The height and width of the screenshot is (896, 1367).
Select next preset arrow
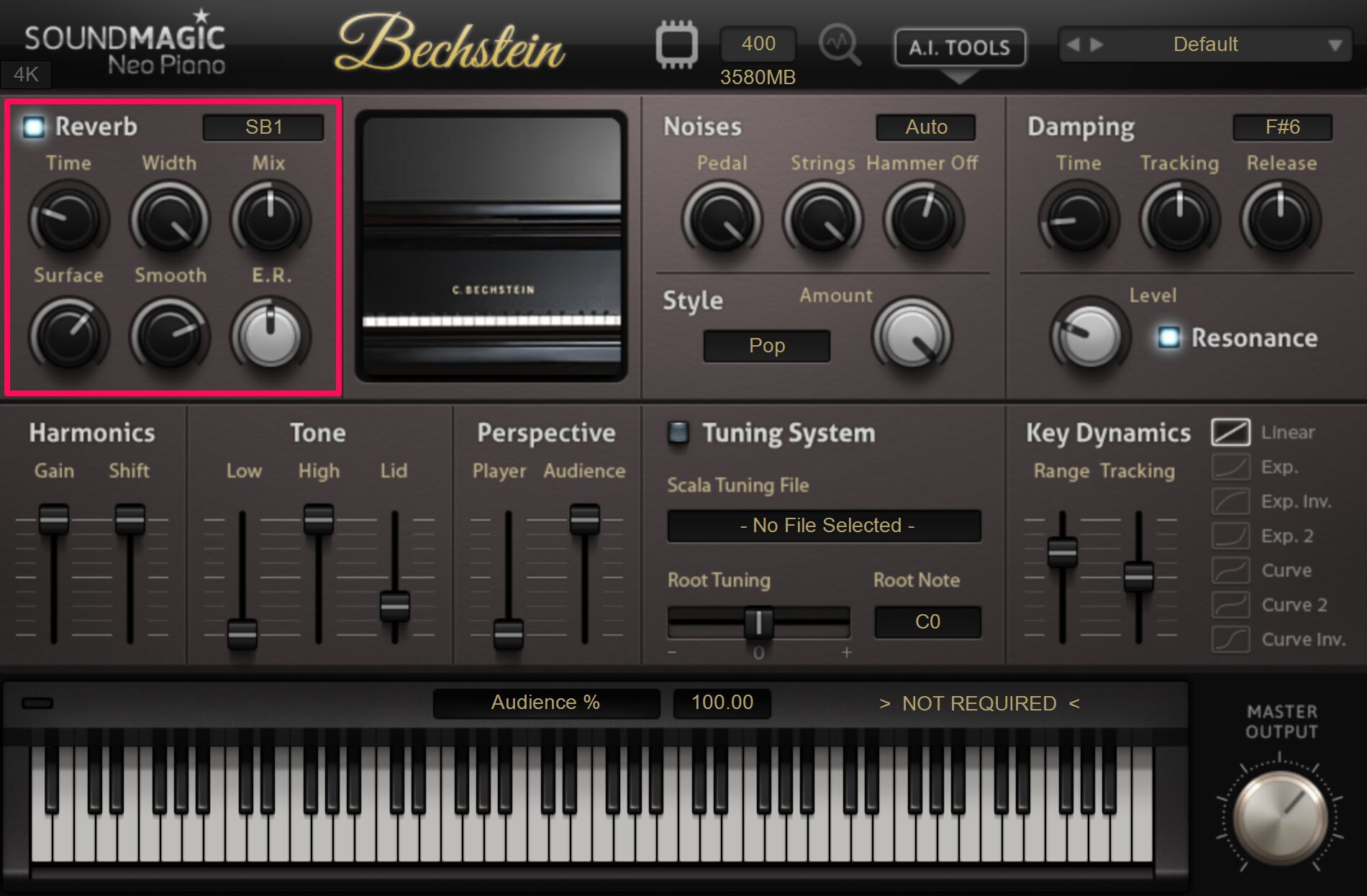click(1097, 45)
